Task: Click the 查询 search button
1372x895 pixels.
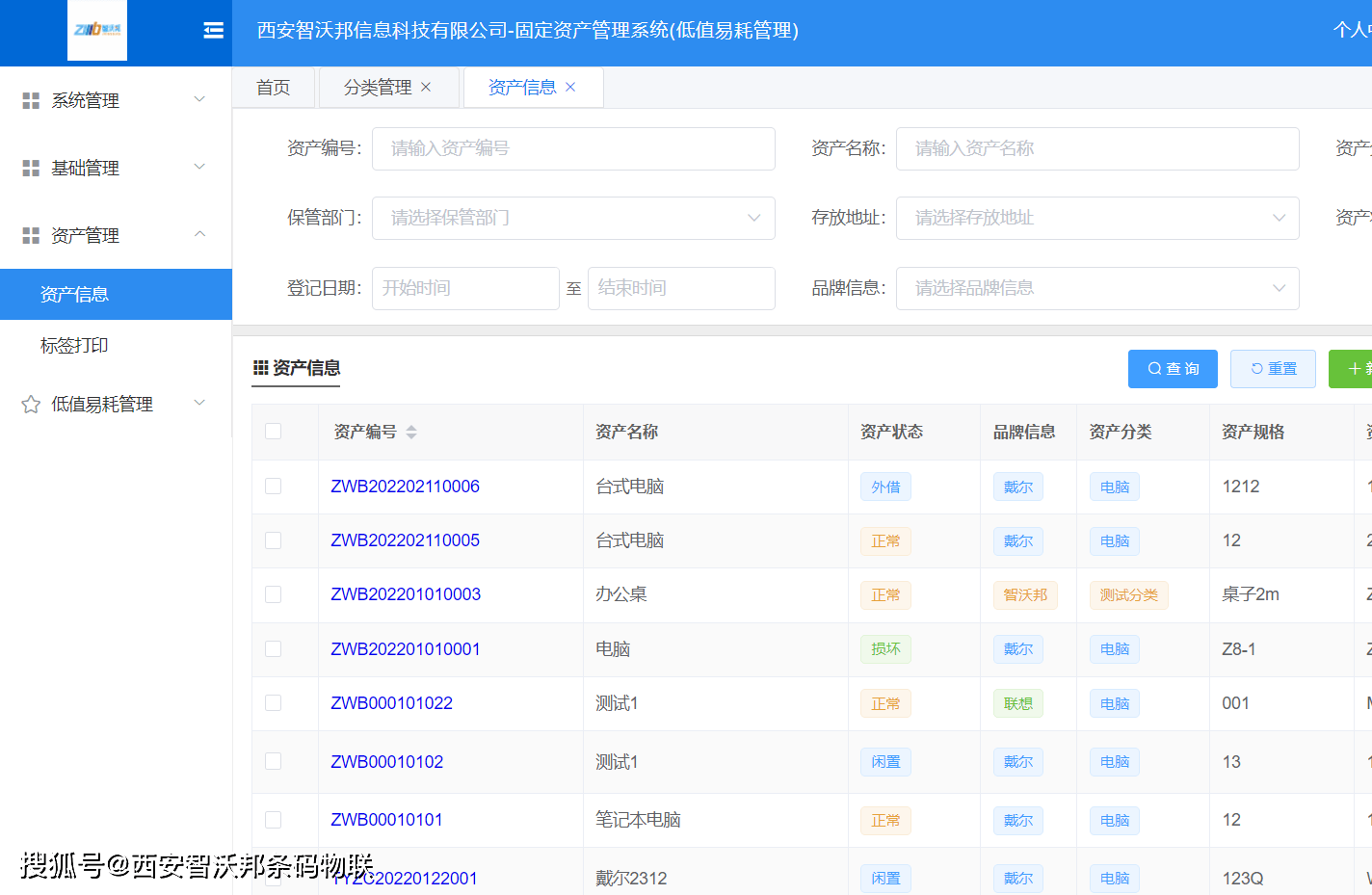Action: point(1173,369)
